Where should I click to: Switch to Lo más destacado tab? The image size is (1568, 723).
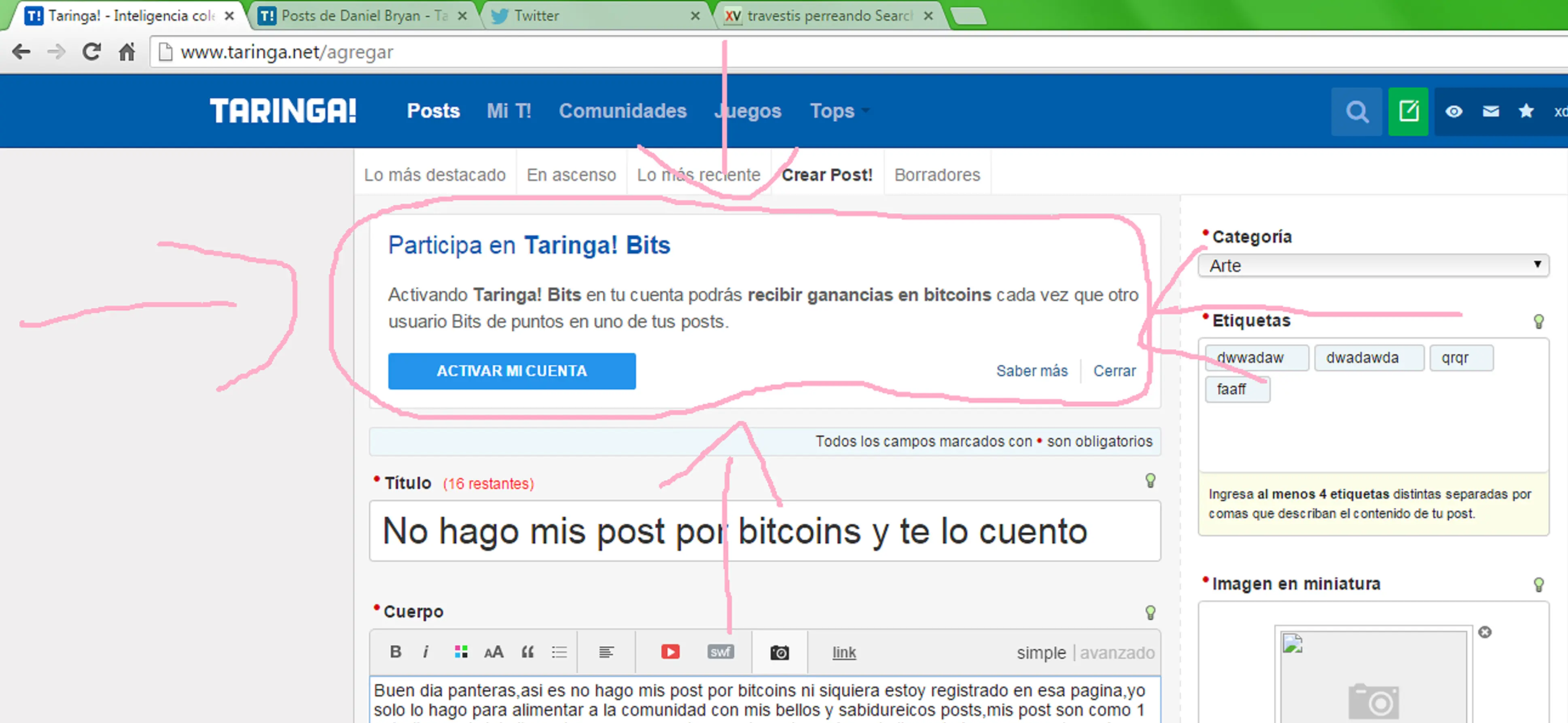(434, 175)
